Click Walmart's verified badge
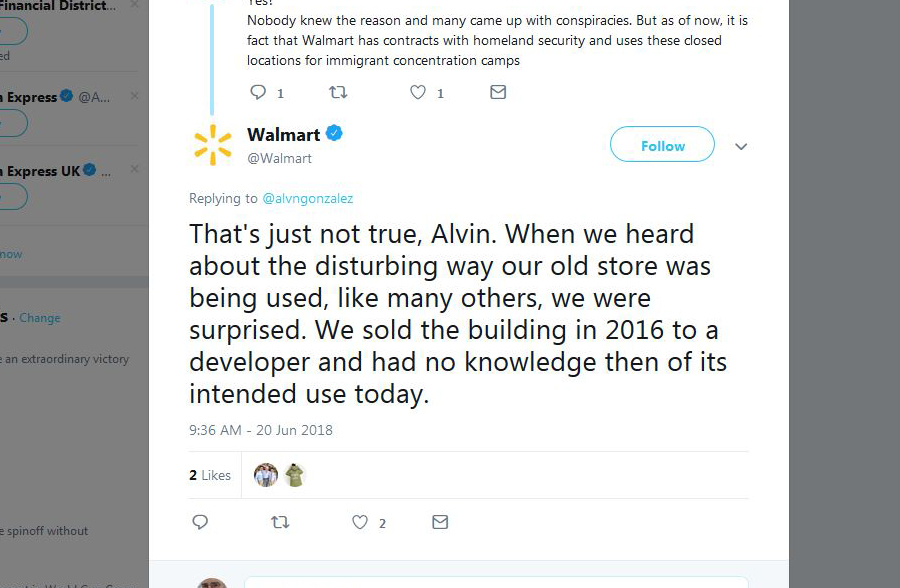The height and width of the screenshot is (588, 900). click(x=332, y=133)
